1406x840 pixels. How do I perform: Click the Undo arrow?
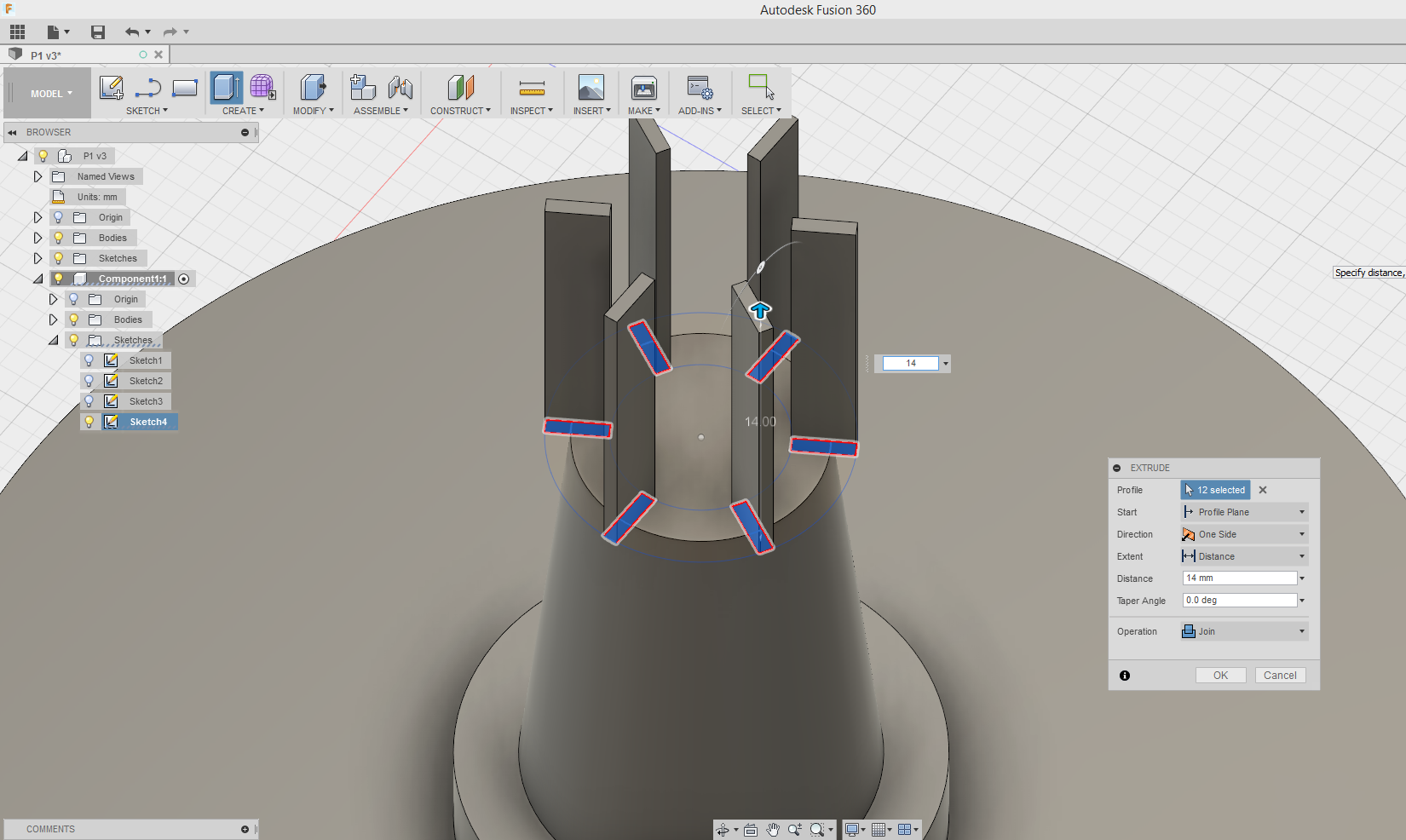pos(132,32)
